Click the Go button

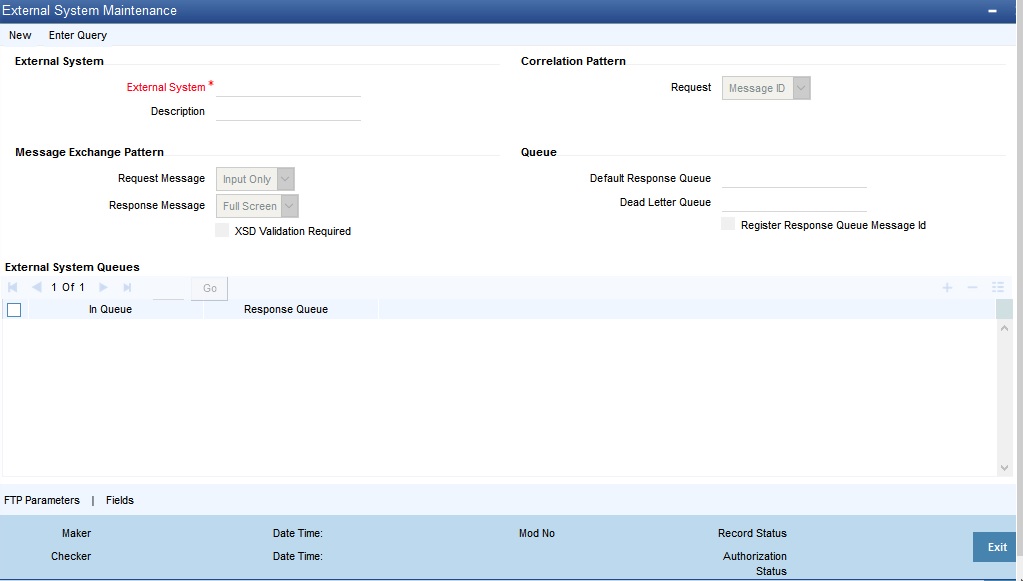point(209,288)
